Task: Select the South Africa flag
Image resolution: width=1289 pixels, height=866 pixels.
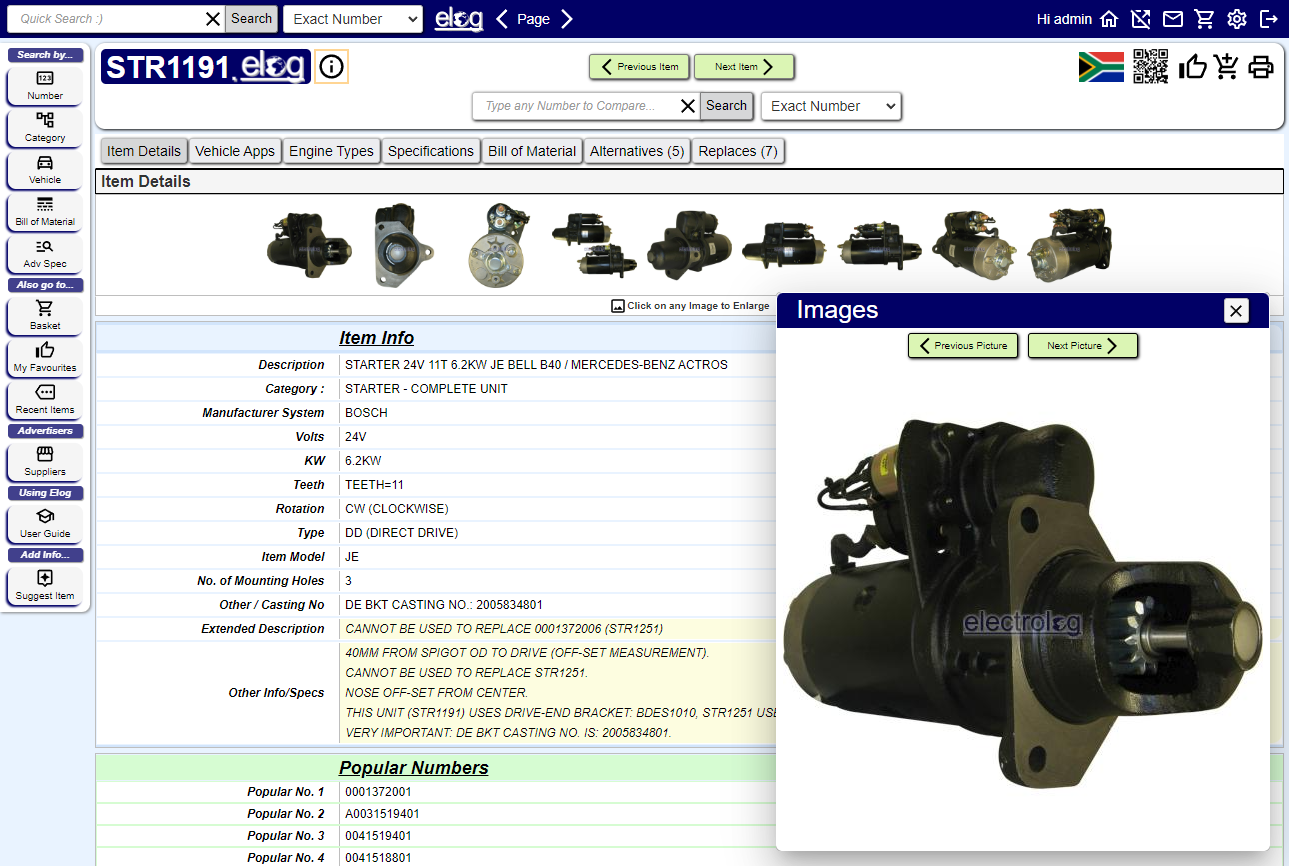Action: pyautogui.click(x=1101, y=67)
